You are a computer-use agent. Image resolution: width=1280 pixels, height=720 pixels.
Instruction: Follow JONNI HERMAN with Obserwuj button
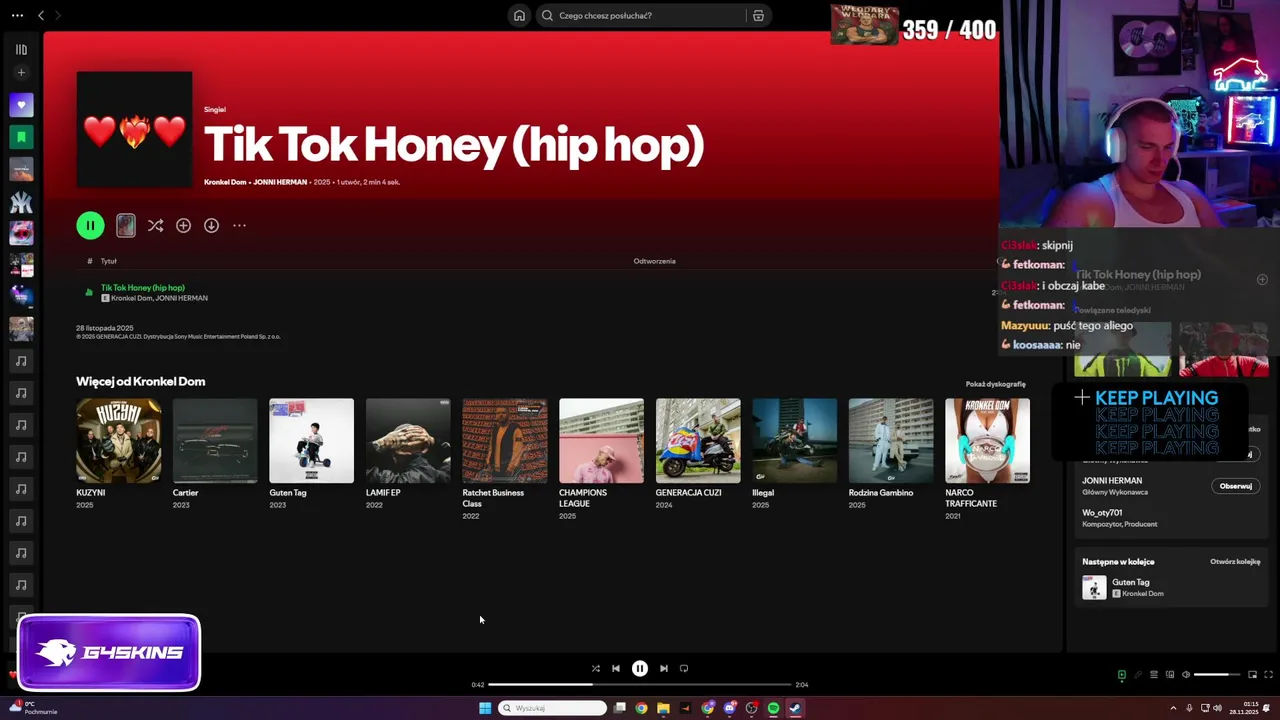pos(1235,486)
